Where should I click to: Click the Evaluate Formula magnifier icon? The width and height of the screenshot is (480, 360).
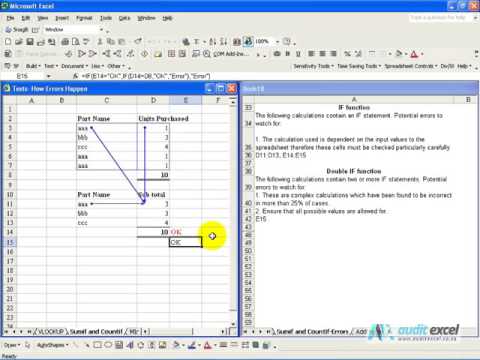point(207,54)
